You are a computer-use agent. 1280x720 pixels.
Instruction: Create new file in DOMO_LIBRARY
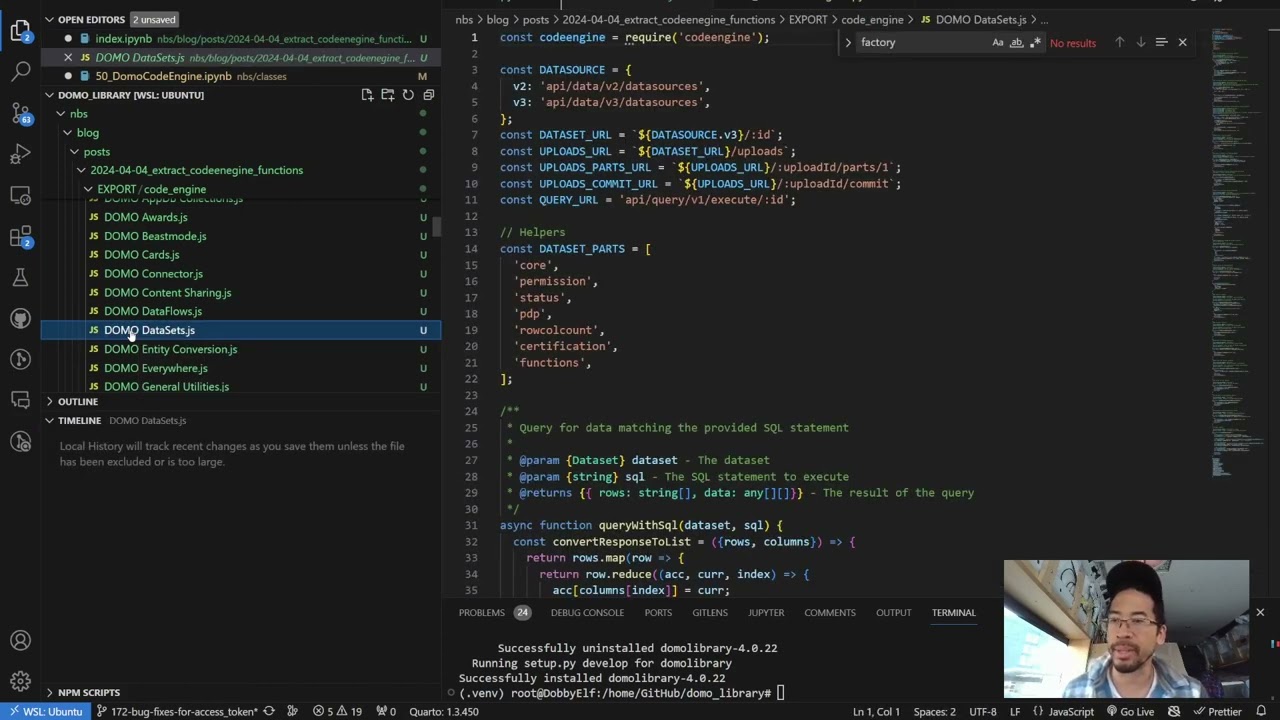pos(367,95)
